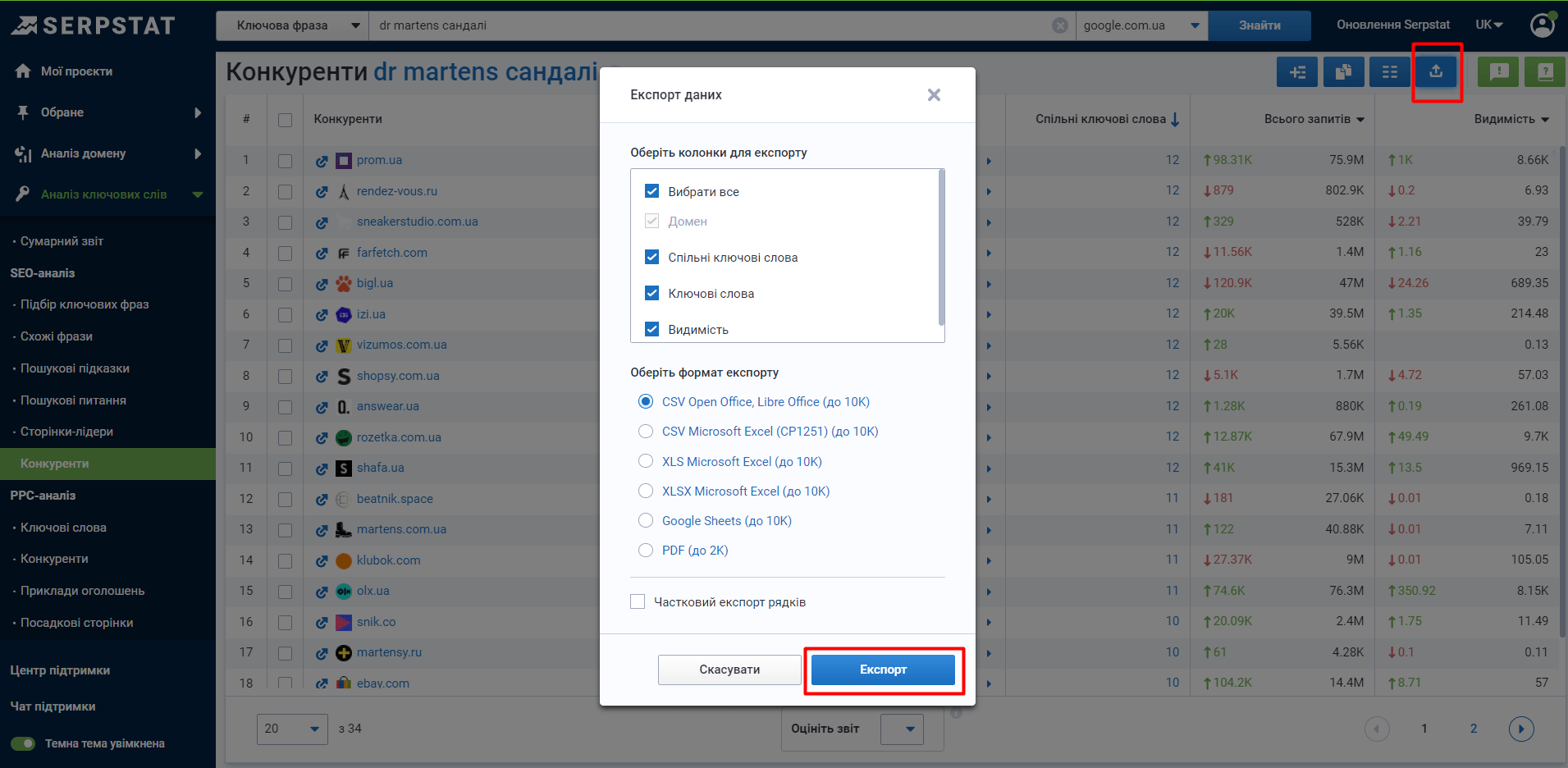Go to next page arrow
The width and height of the screenshot is (1568, 768).
[1520, 729]
